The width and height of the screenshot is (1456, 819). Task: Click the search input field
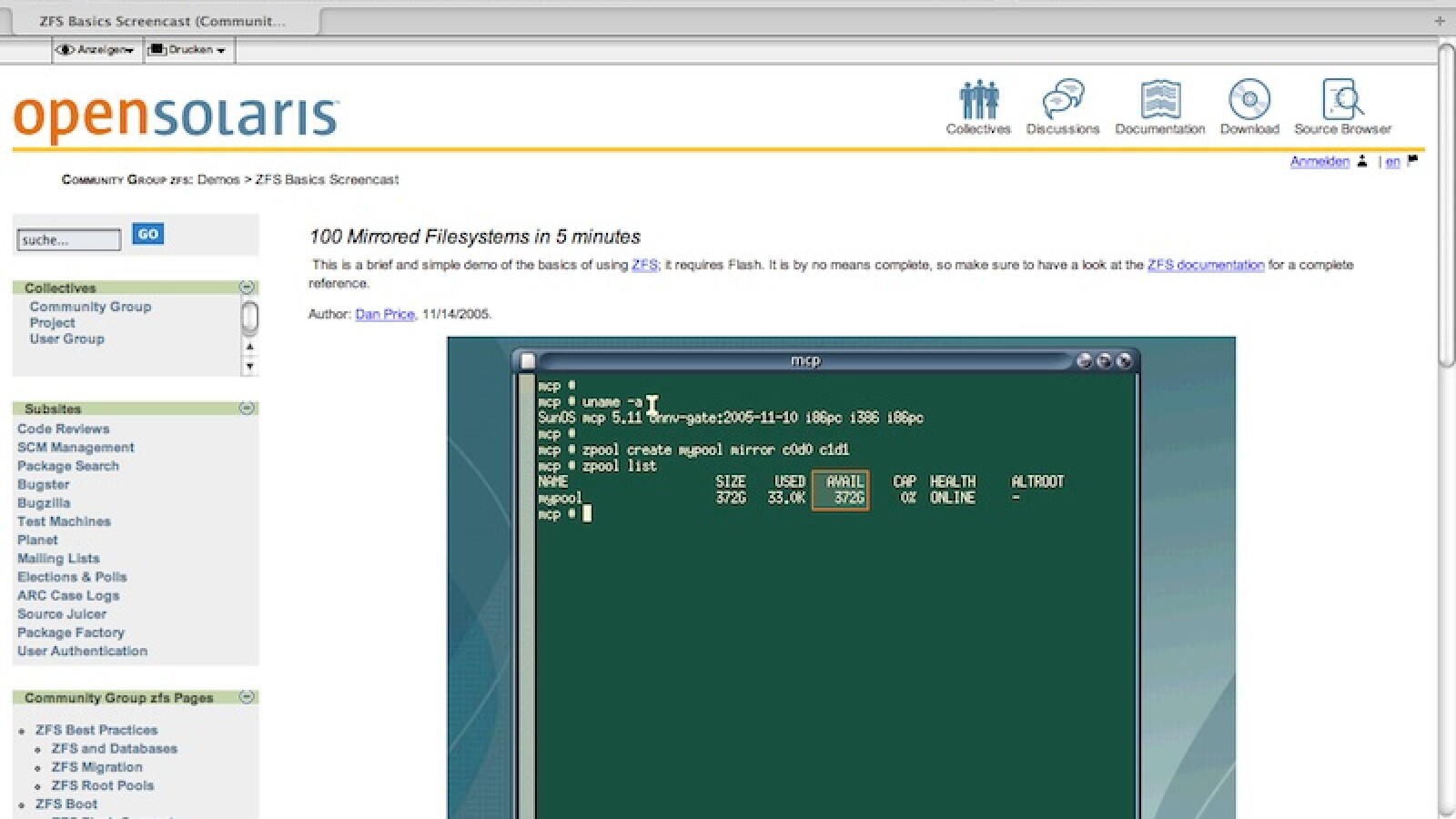[69, 240]
